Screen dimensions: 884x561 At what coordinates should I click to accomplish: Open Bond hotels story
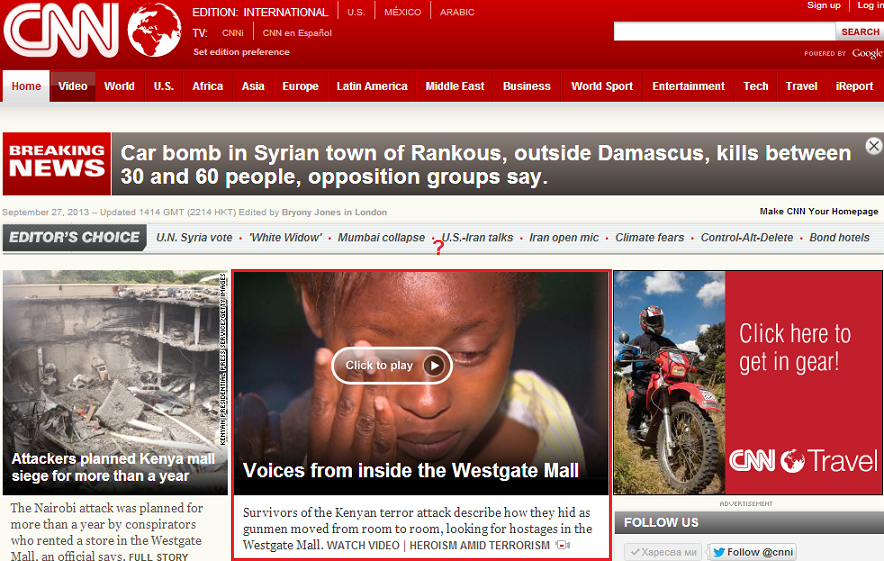pos(839,237)
